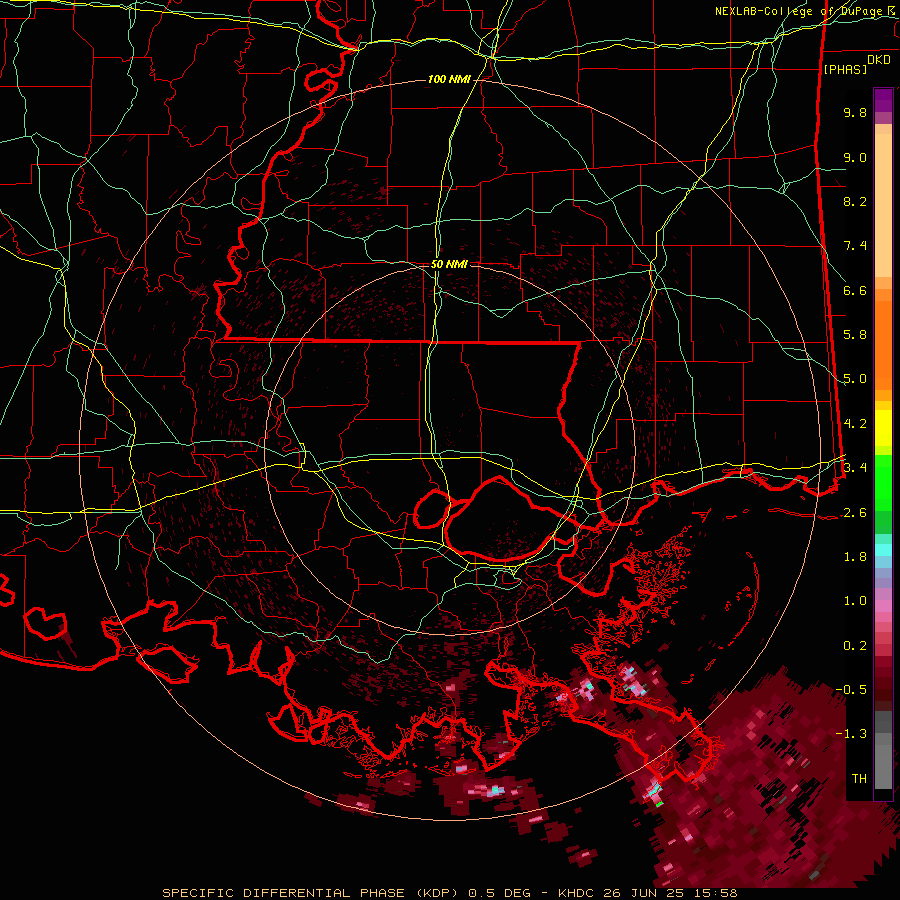The image size is (900, 900).
Task: Click the 8.2 value on the color scale
Action: (855, 201)
